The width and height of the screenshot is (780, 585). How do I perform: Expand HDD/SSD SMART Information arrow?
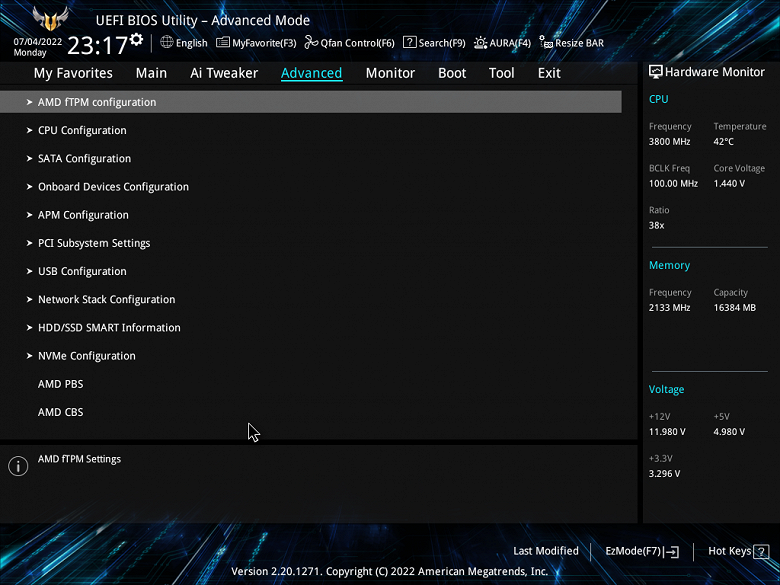29,328
